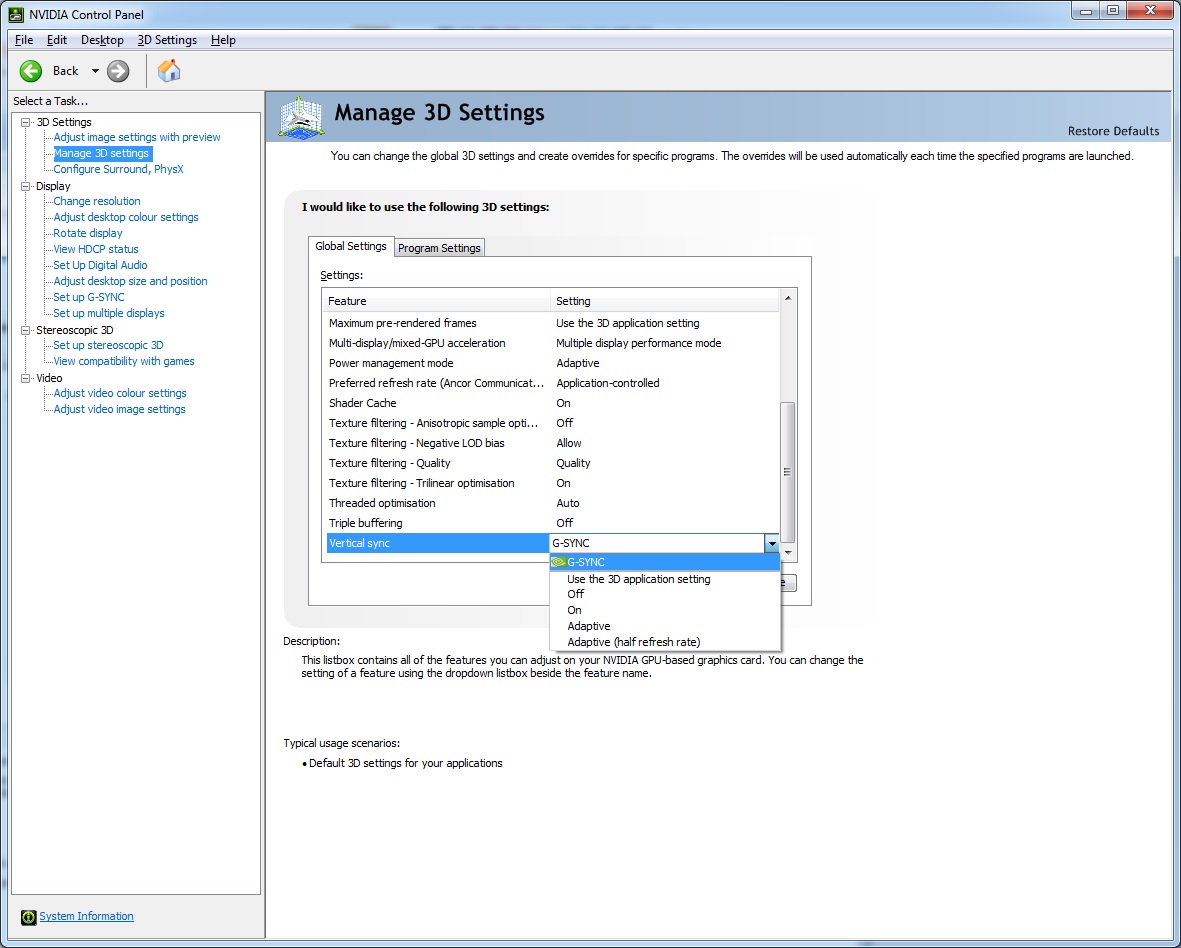Viewport: 1181px width, 948px height.
Task: Click the System Information icon
Action: [x=28, y=917]
